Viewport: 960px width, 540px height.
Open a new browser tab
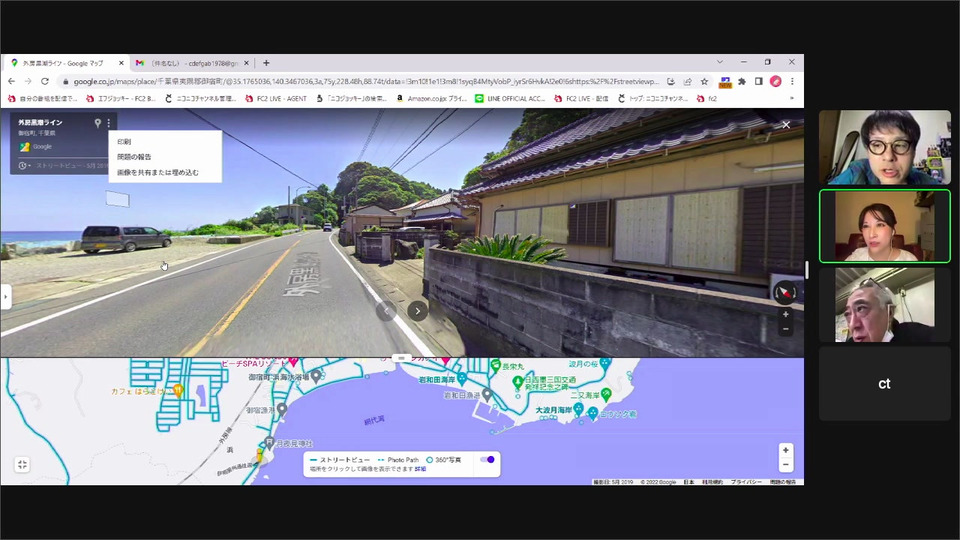[x=266, y=63]
